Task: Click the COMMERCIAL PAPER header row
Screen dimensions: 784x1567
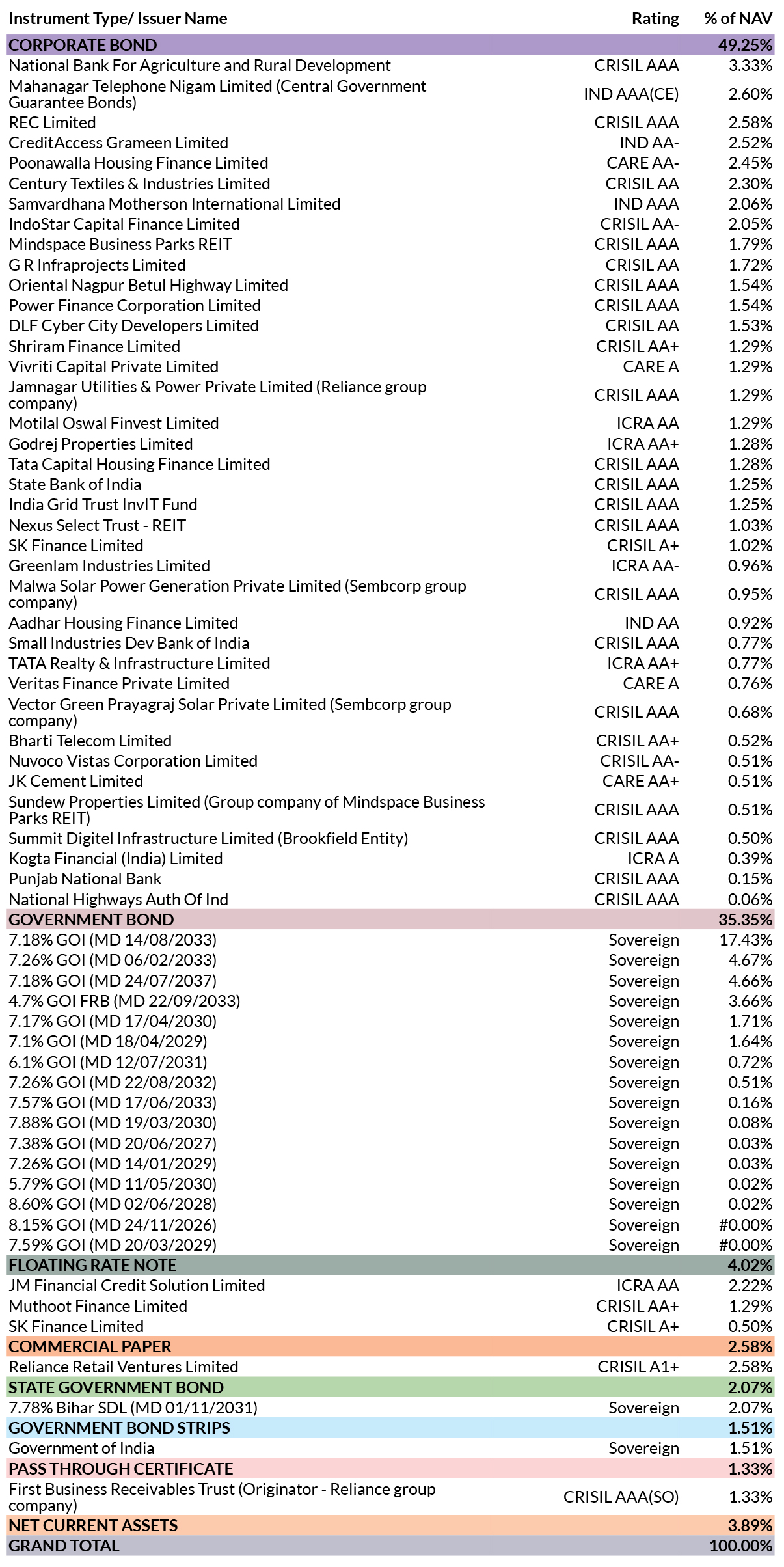Action: [390, 1346]
